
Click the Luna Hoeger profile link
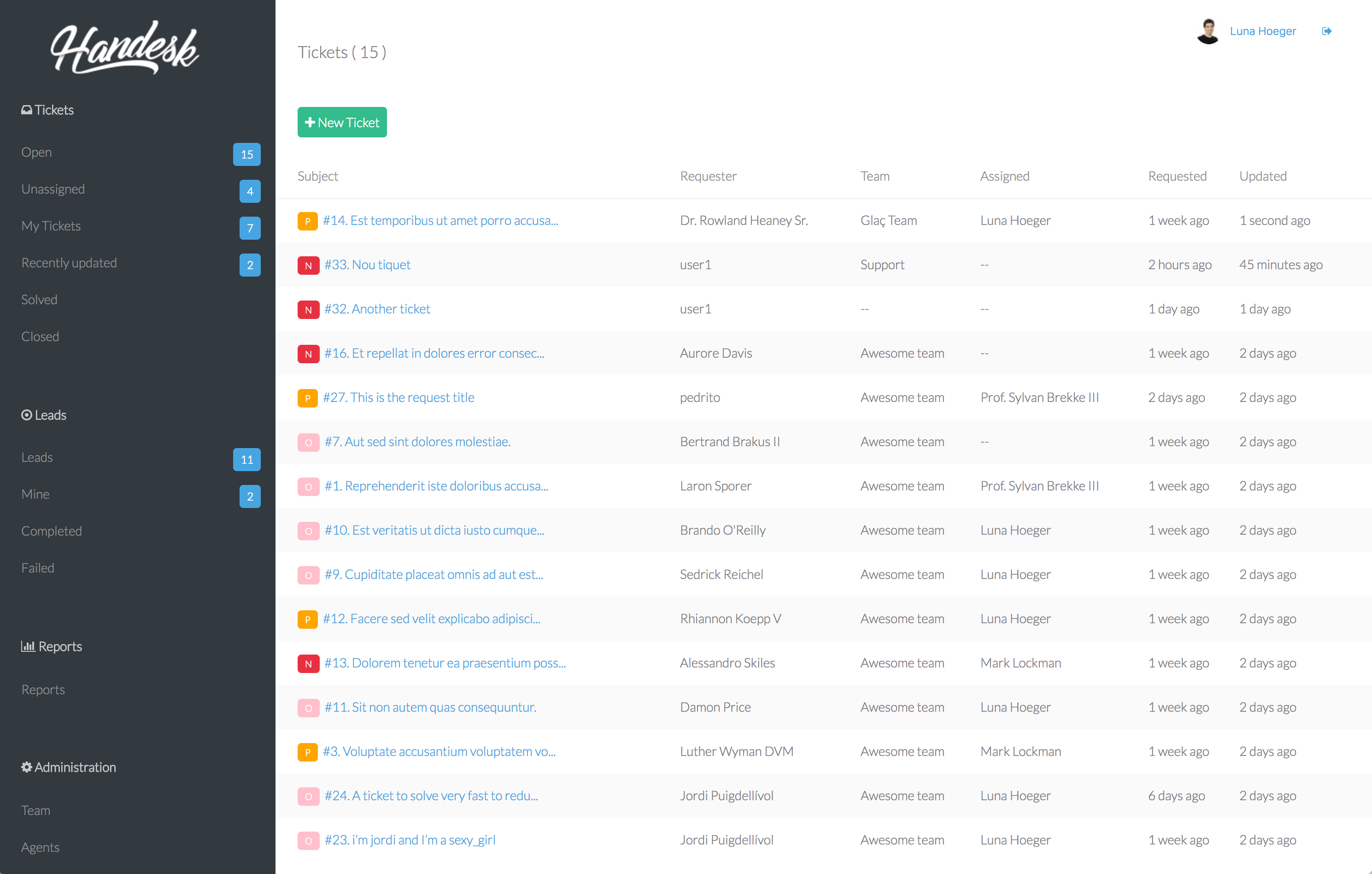point(1263,31)
